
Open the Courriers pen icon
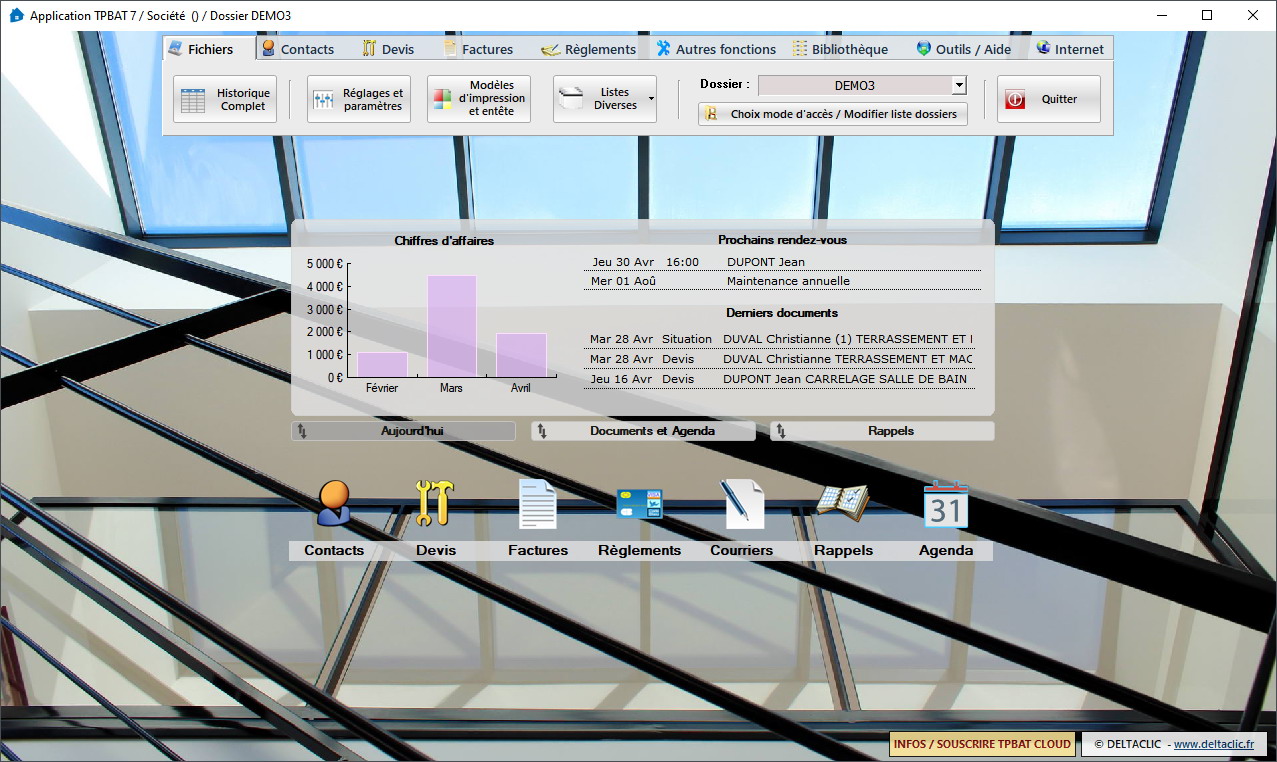742,503
